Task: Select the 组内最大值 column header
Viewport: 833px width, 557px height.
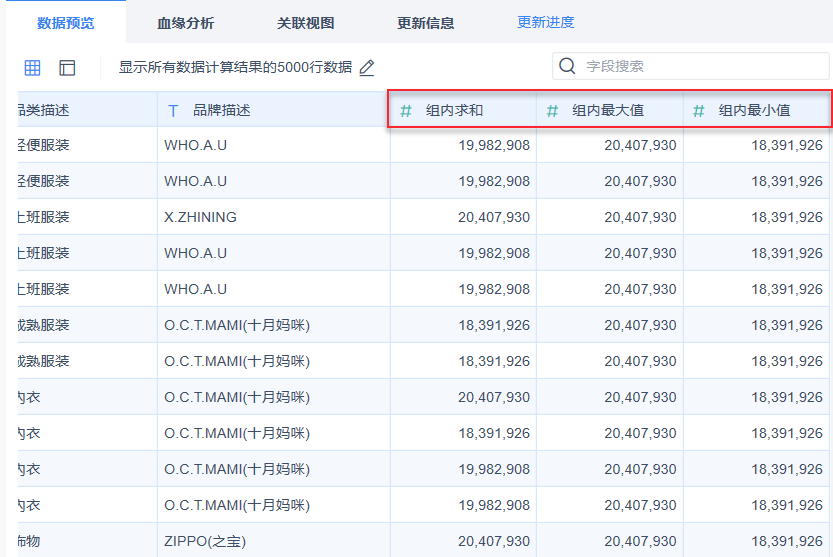Action: pyautogui.click(x=608, y=110)
